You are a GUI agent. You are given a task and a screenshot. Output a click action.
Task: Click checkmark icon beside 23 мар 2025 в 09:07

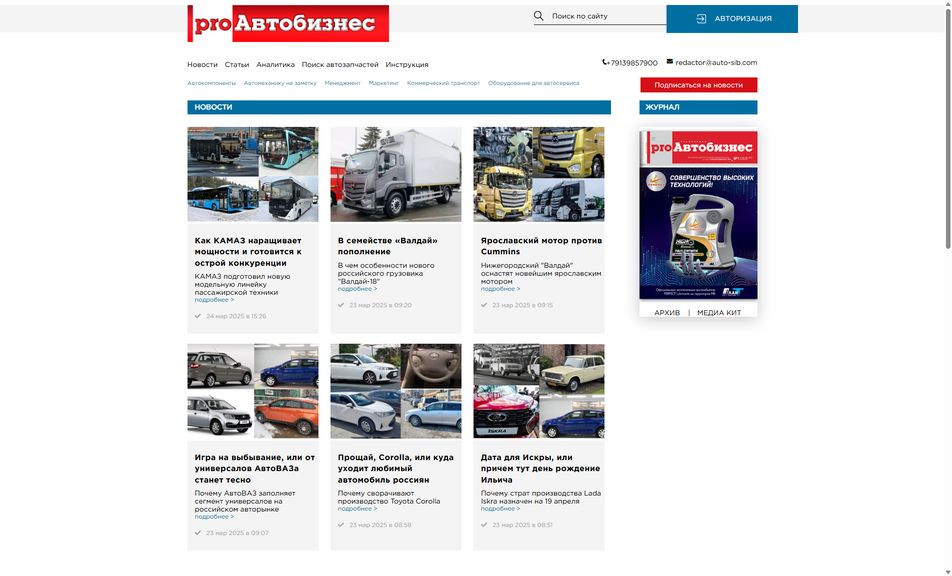pyautogui.click(x=198, y=532)
